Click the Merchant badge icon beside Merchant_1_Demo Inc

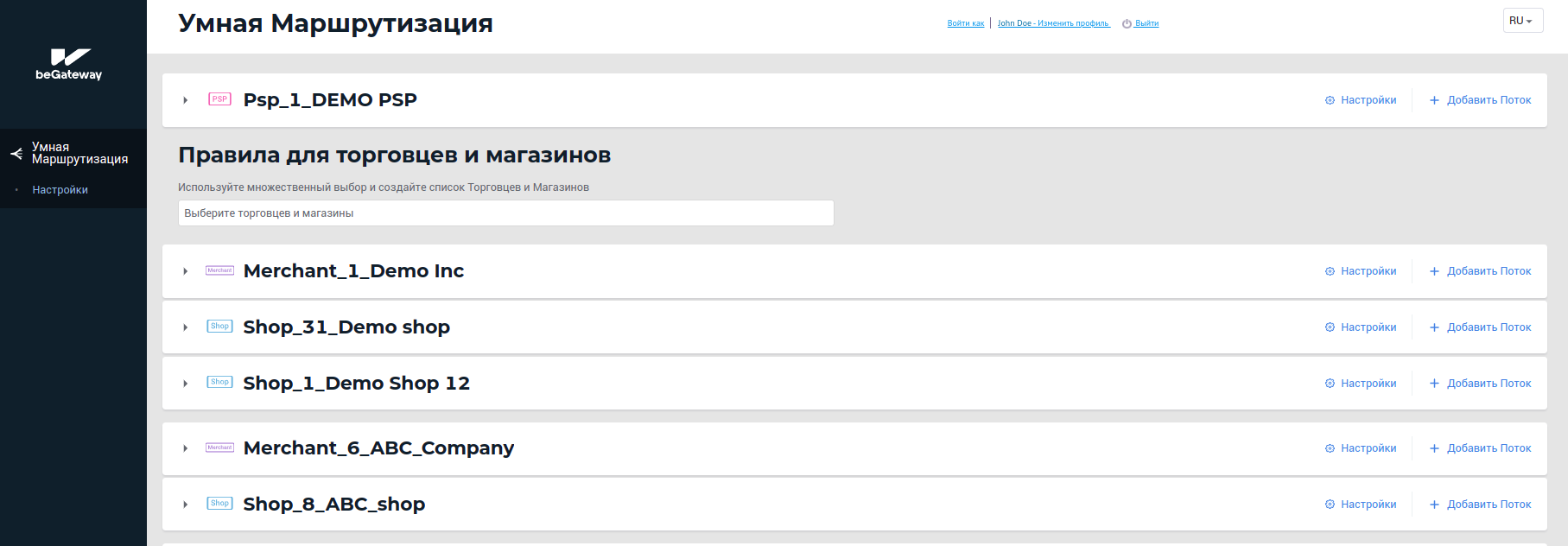pos(219,270)
